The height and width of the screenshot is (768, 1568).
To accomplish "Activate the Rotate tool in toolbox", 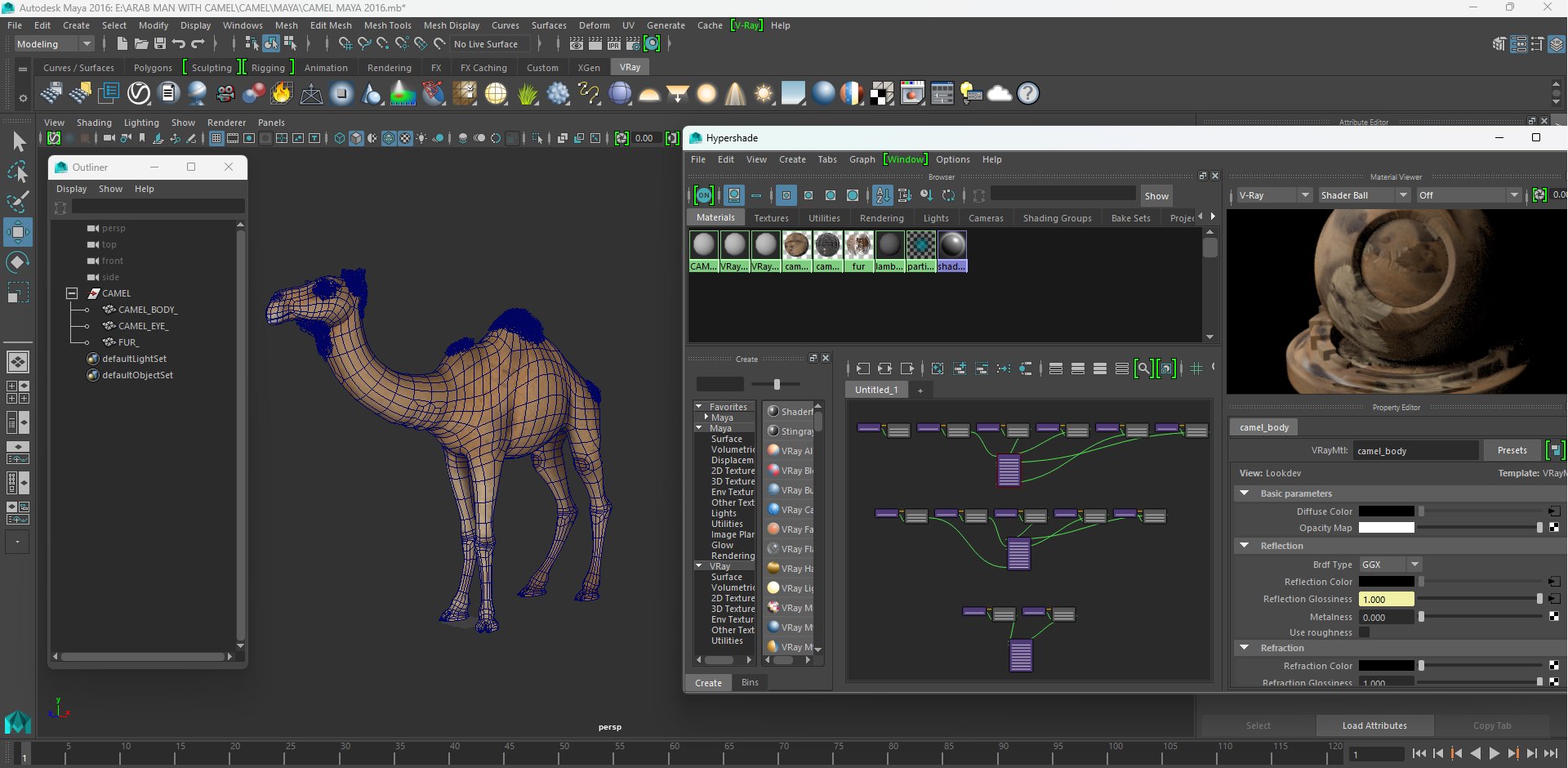I will [x=18, y=262].
